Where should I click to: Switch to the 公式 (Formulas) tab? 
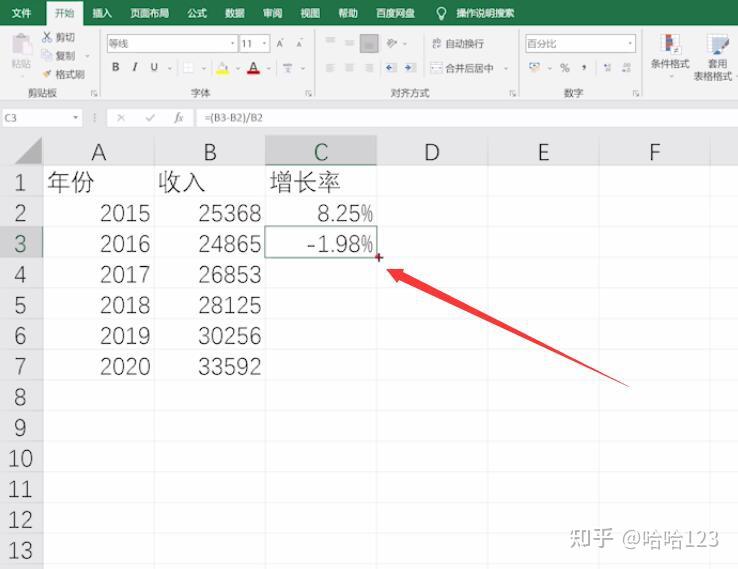pyautogui.click(x=197, y=13)
